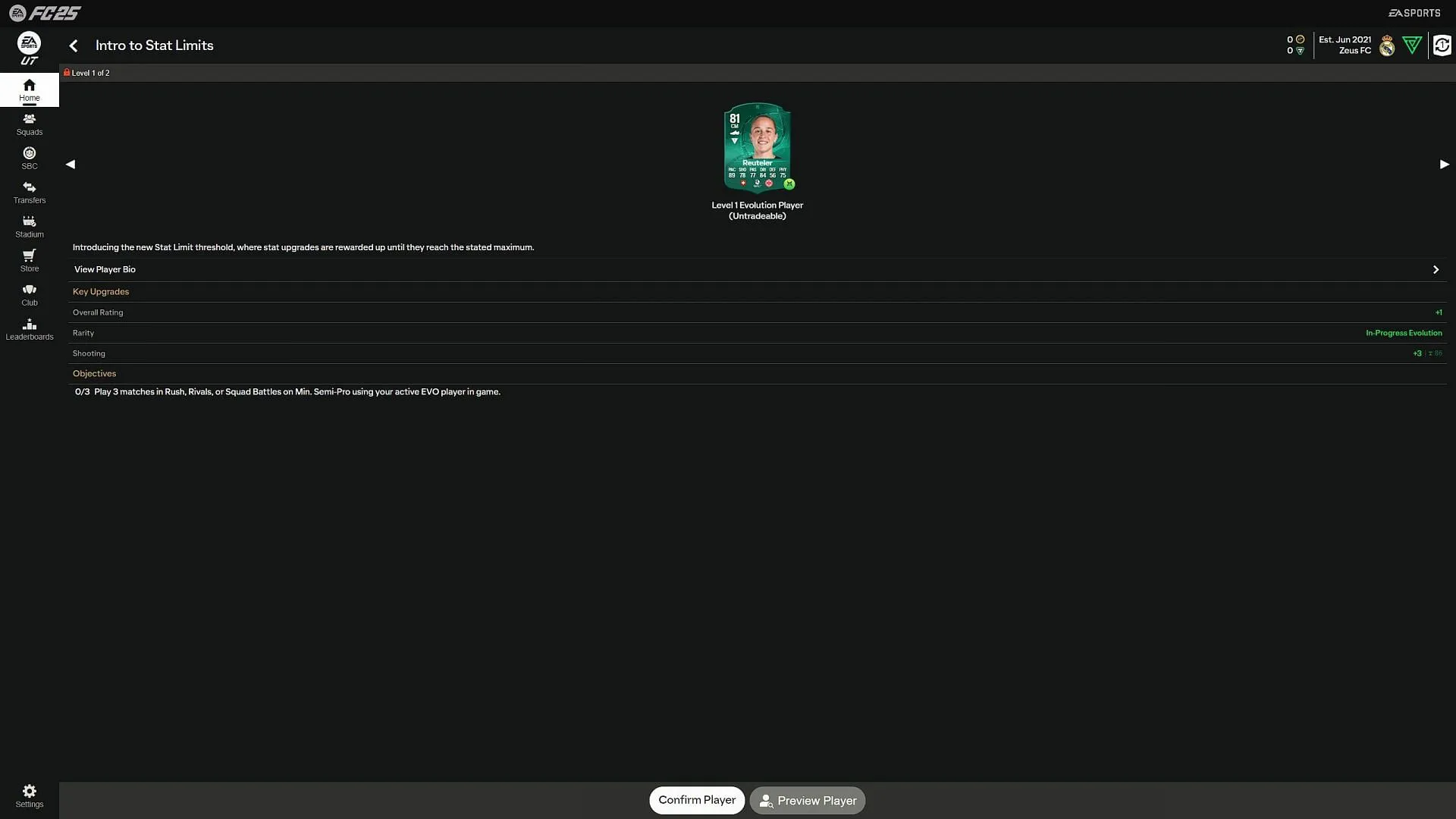Screen dimensions: 1456x819
Task: Toggle to next Evolution level
Action: pyautogui.click(x=1444, y=164)
